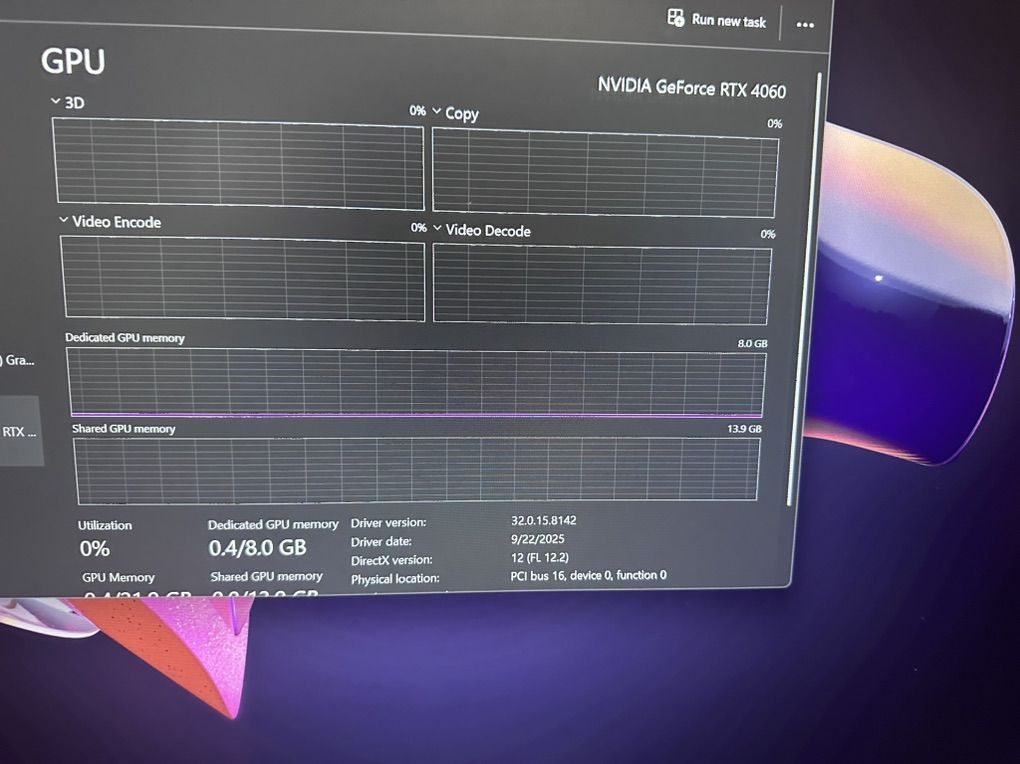Open the Video Decode engine dropdown
The image size is (1020, 764).
click(437, 229)
